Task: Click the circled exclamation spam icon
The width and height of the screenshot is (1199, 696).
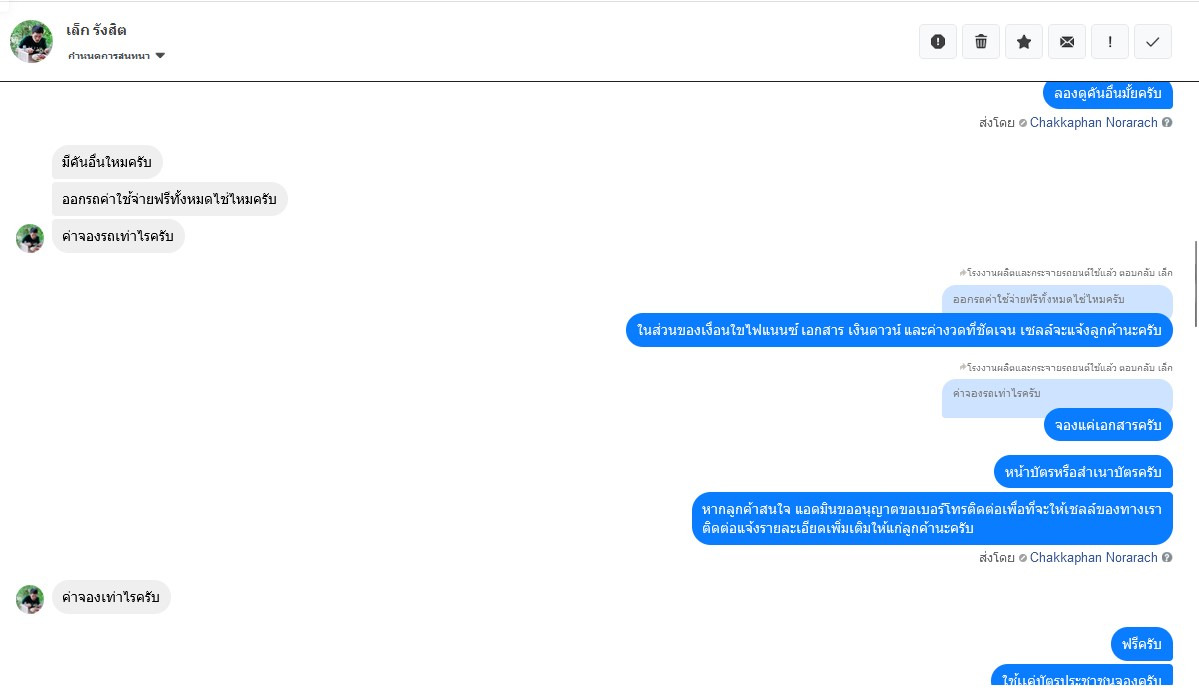Action: 937,41
